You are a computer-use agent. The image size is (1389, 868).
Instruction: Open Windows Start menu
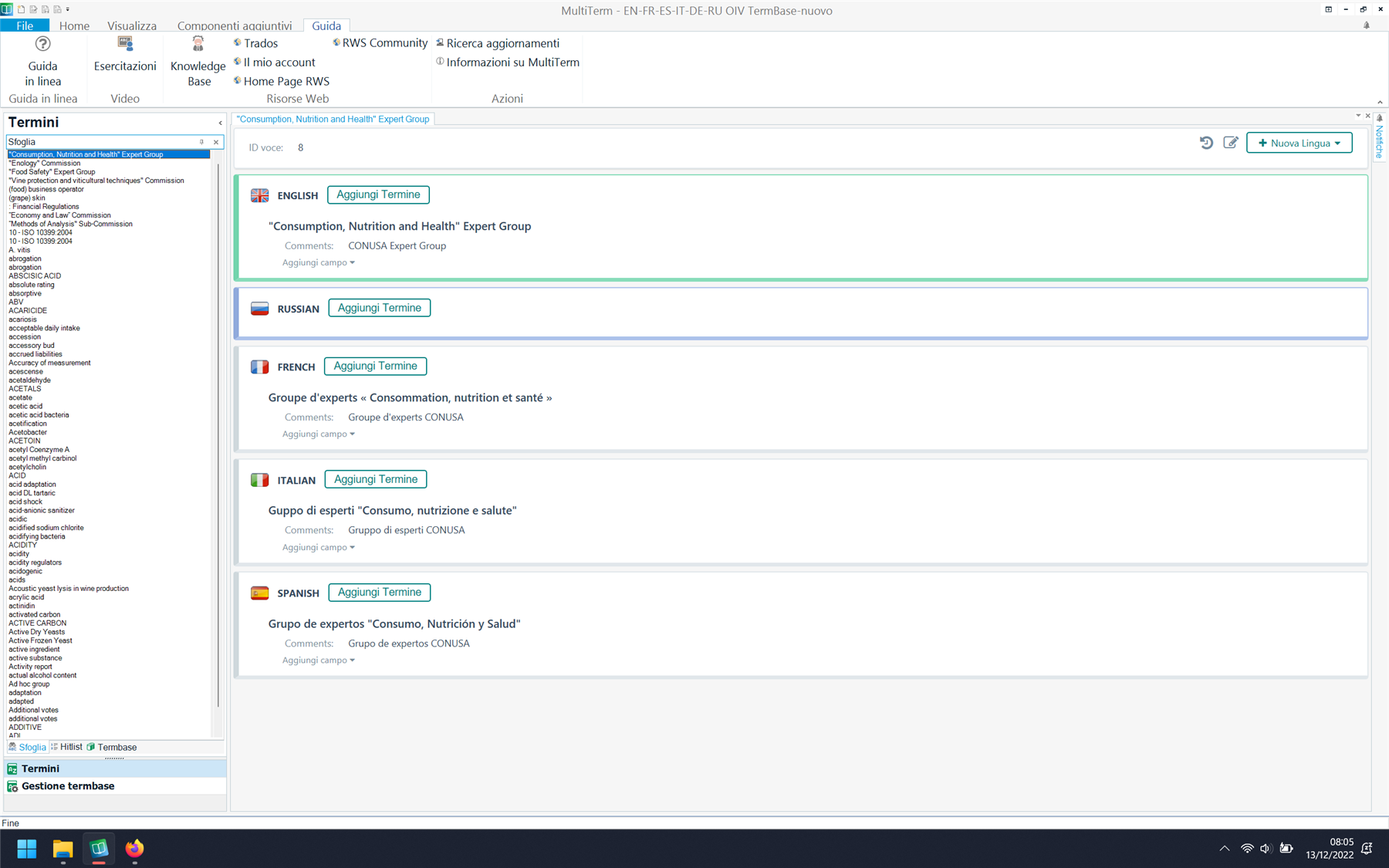click(27, 849)
